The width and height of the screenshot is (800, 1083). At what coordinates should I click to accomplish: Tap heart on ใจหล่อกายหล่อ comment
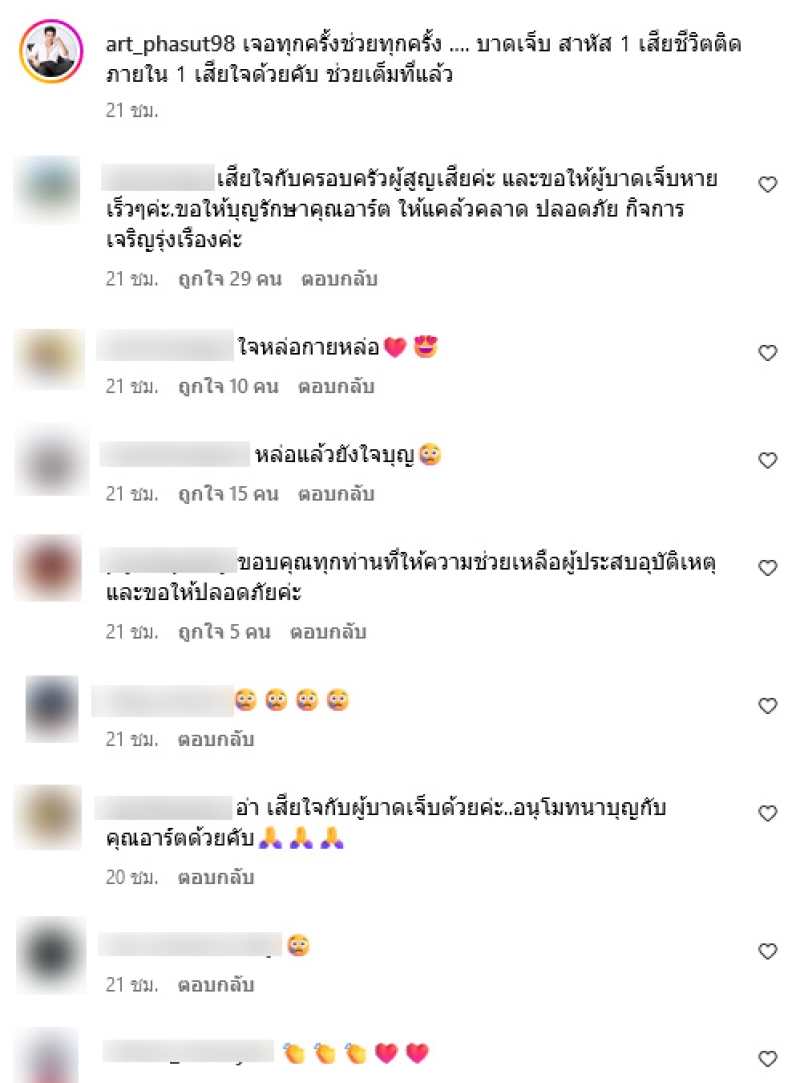coord(768,353)
